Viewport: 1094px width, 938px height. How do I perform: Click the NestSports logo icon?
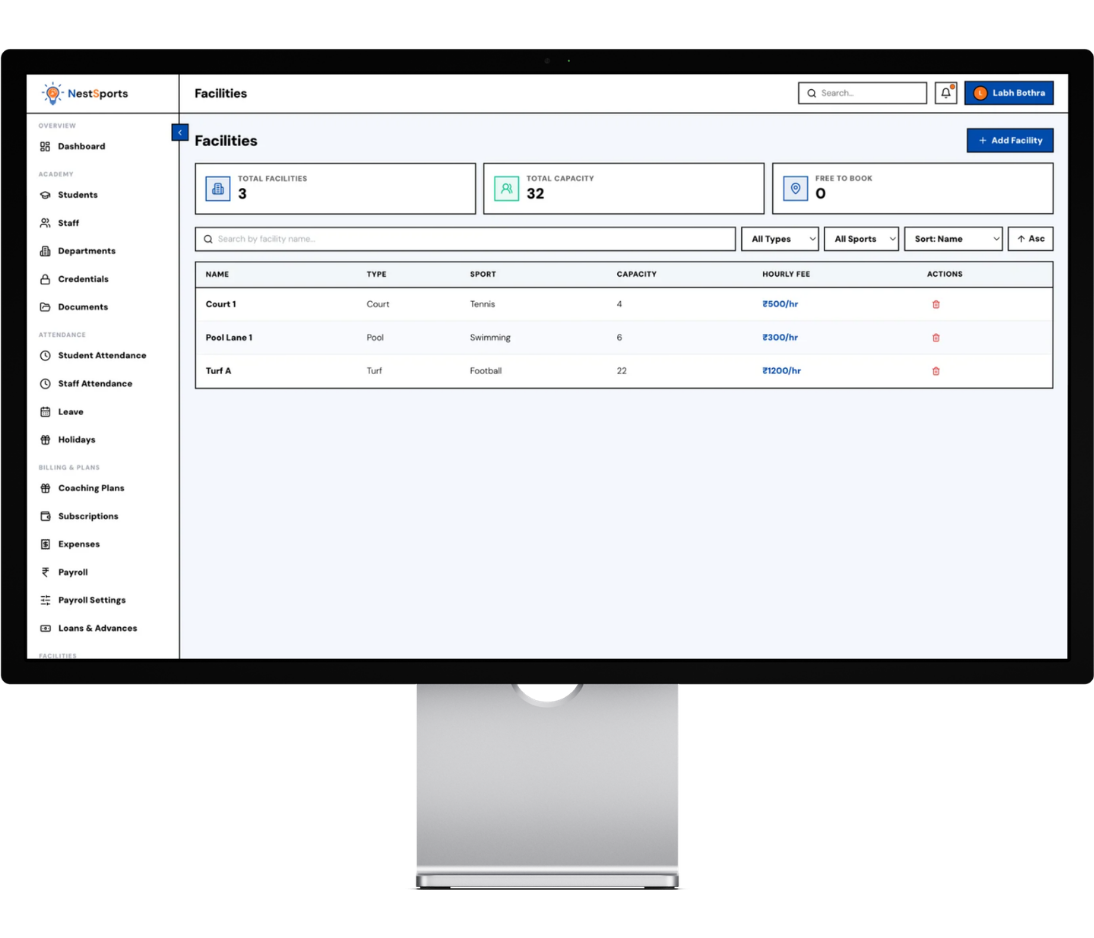[52, 93]
